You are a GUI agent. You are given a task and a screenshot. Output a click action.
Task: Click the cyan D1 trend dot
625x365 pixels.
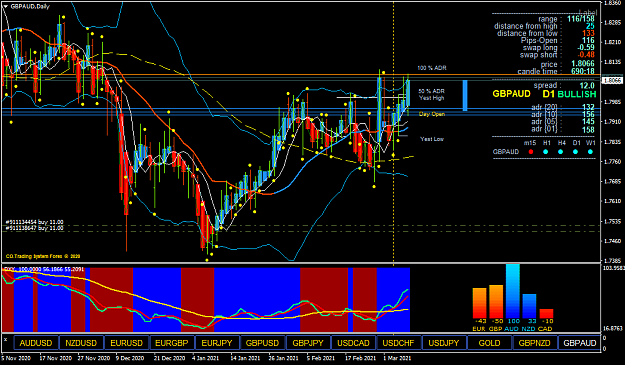tap(575, 152)
